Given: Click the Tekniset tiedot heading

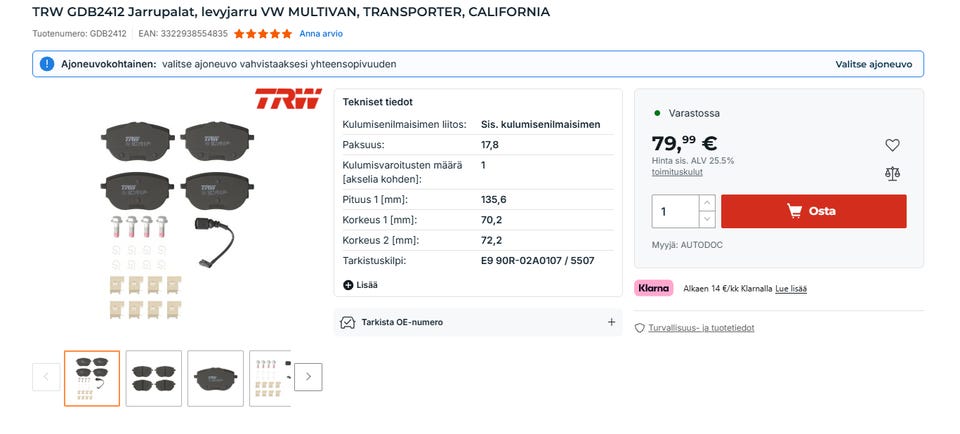Looking at the screenshot, I should coord(378,102).
